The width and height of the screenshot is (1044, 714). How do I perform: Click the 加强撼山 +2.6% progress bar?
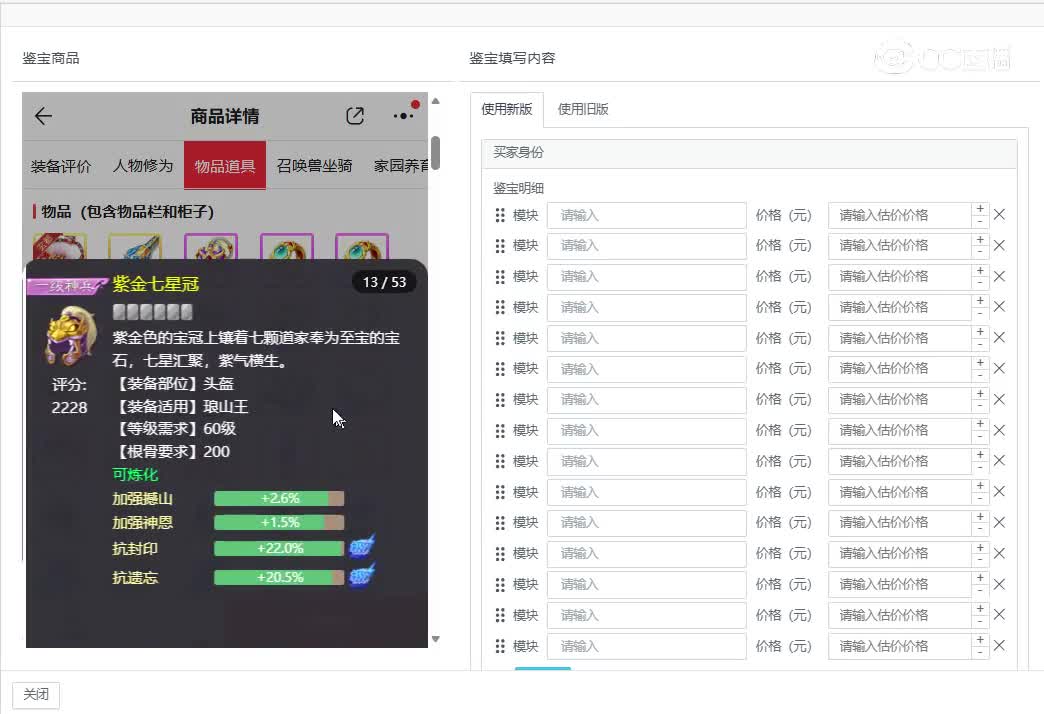tap(279, 498)
